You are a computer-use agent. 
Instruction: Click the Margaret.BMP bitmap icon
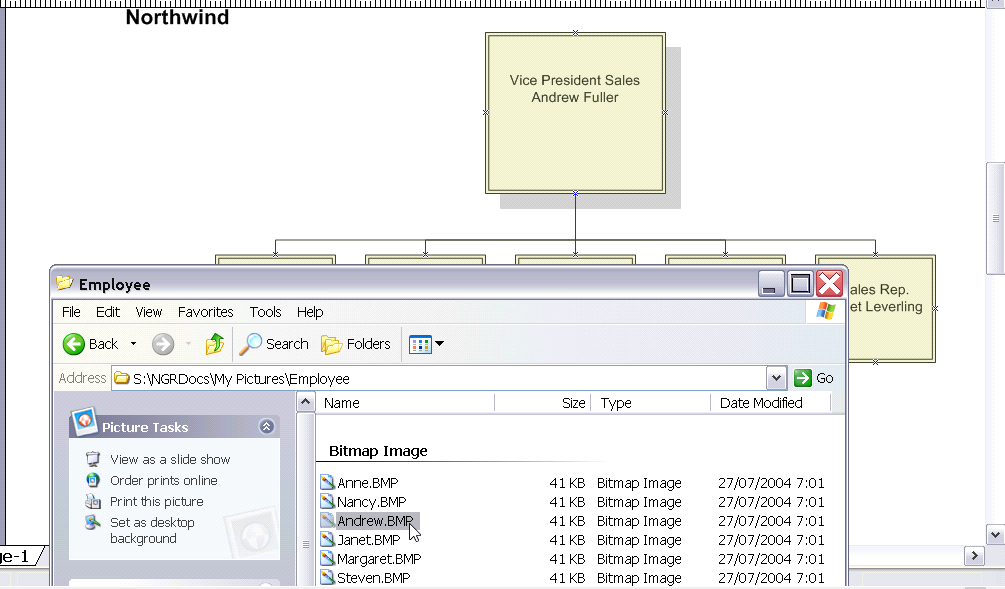tap(328, 558)
